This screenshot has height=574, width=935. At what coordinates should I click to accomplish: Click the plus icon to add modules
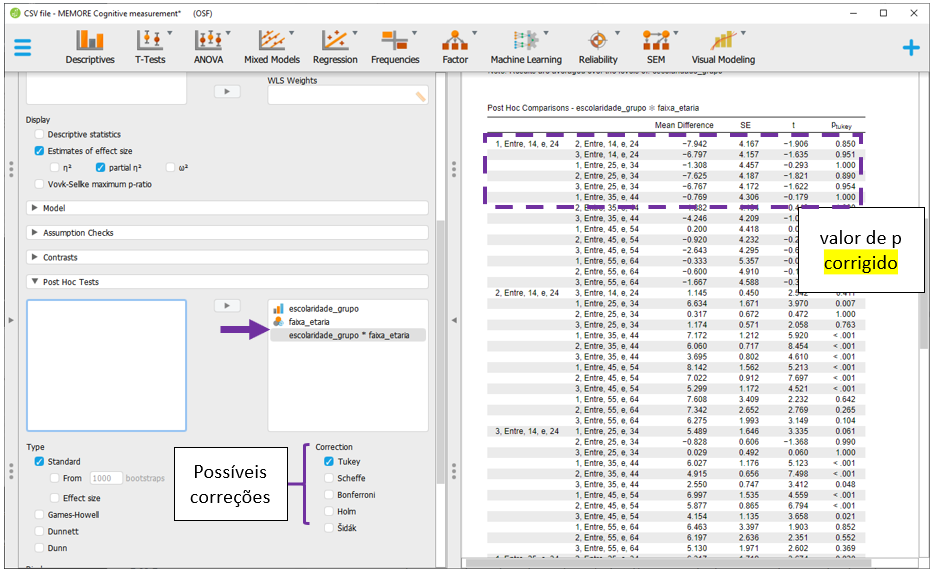pos(910,47)
